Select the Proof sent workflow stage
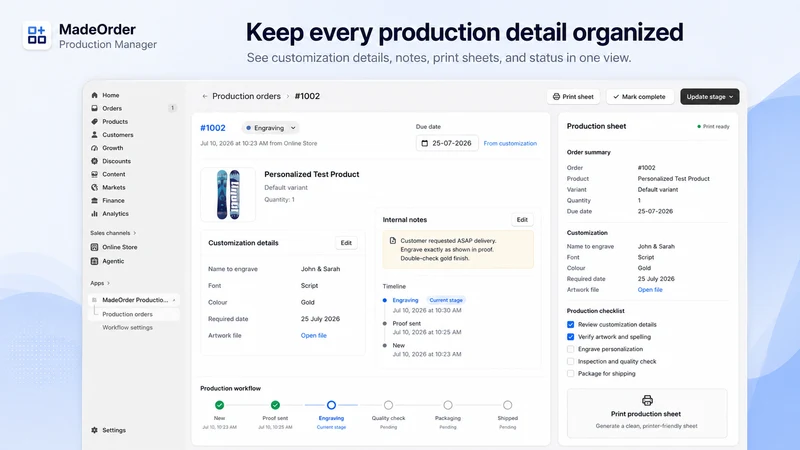Screen dimensions: 800x450 tap(275, 405)
